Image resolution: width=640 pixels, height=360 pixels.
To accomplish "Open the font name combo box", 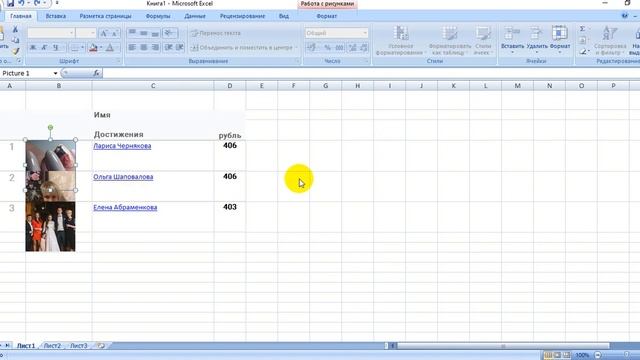I will tap(51, 33).
